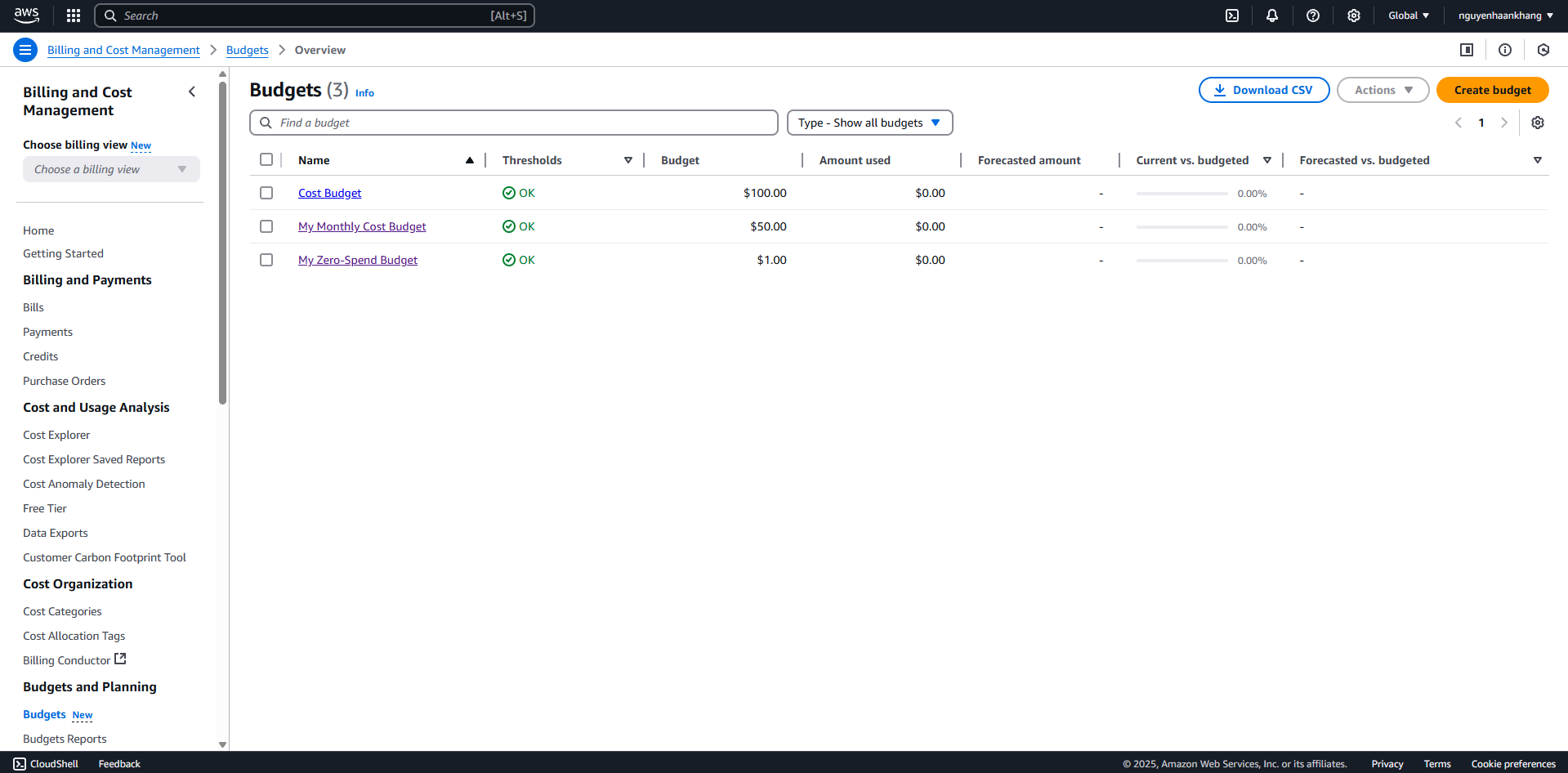The width and height of the screenshot is (1568, 773).
Task: Focus the top AWS Search box
Action: pos(315,16)
